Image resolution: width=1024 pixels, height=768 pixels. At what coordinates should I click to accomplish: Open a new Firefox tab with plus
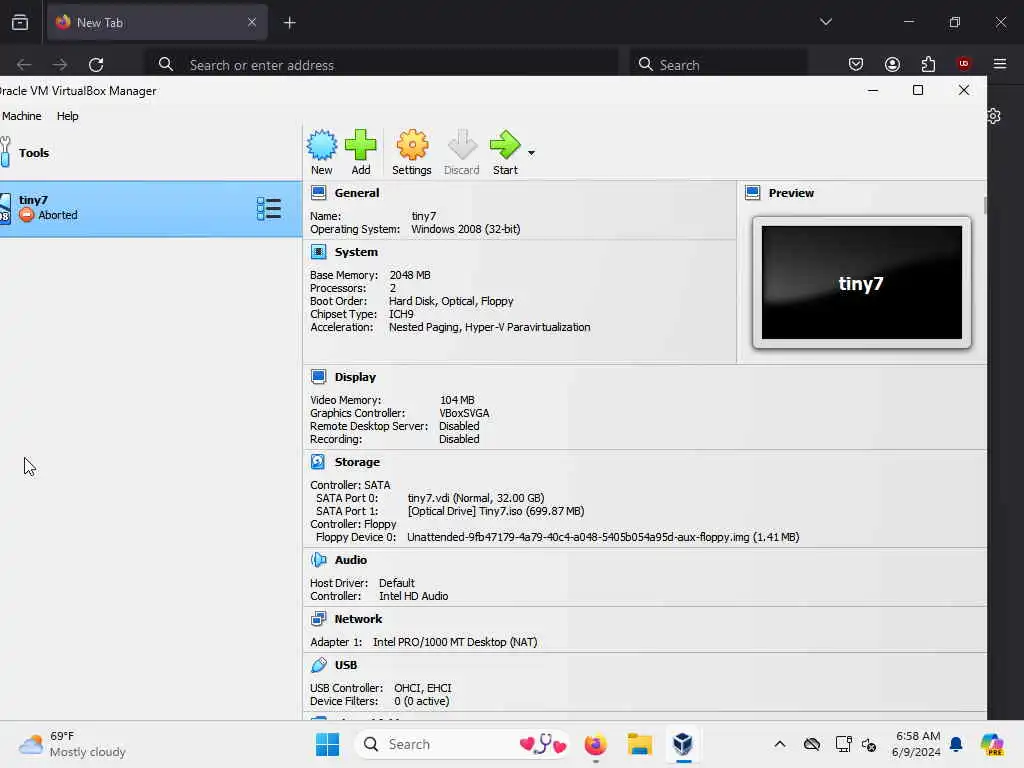pos(290,23)
